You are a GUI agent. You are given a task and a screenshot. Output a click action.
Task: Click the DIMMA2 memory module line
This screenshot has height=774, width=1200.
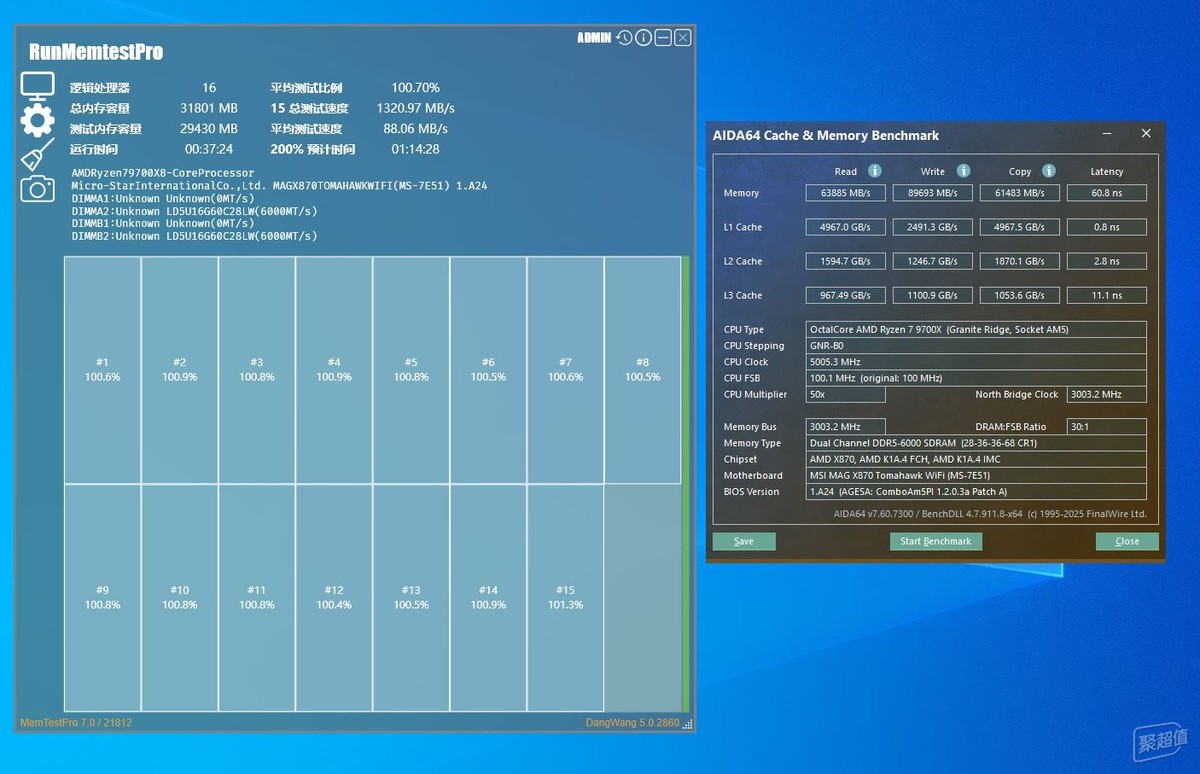195,211
